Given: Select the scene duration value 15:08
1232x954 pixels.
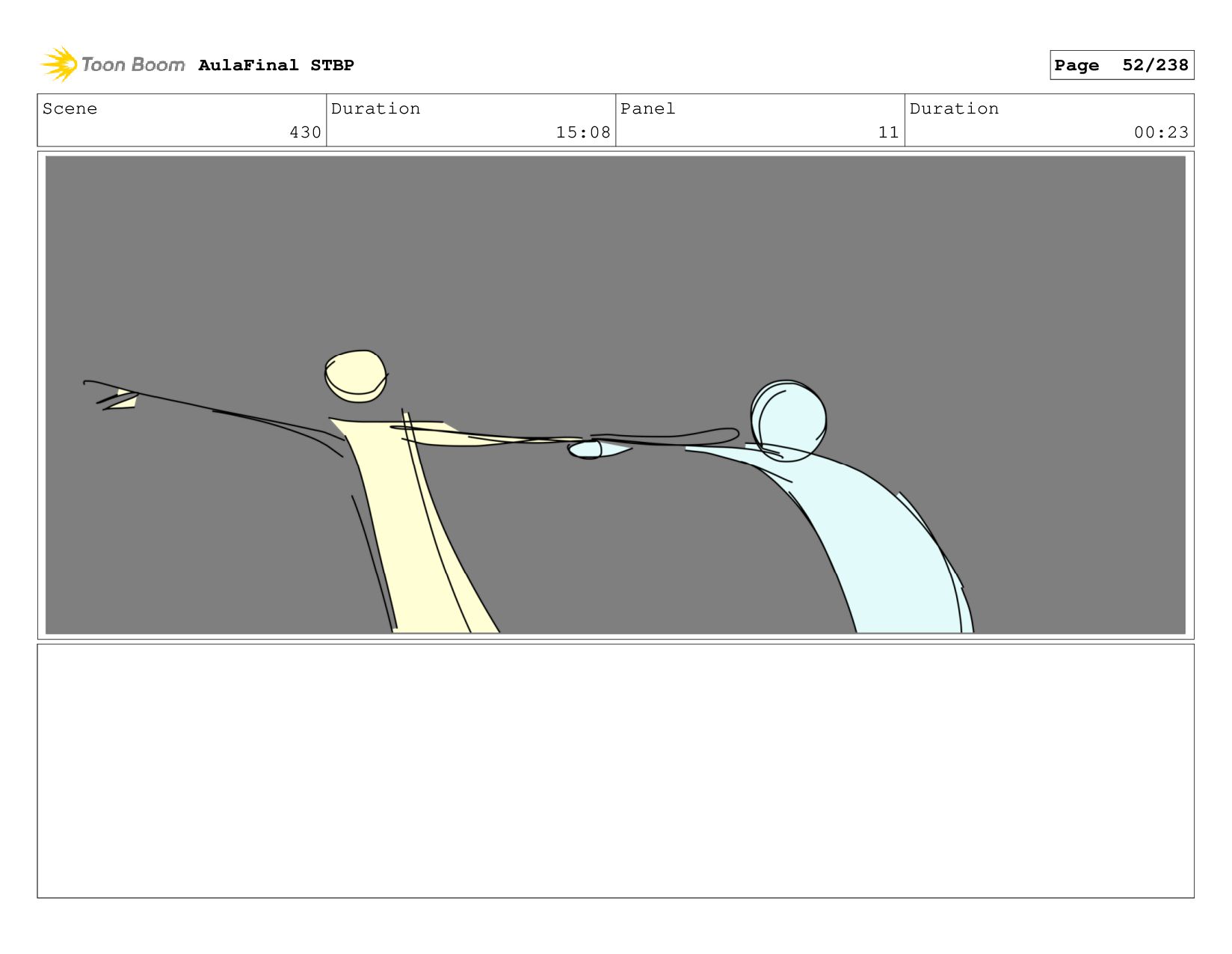Looking at the screenshot, I should 583,132.
